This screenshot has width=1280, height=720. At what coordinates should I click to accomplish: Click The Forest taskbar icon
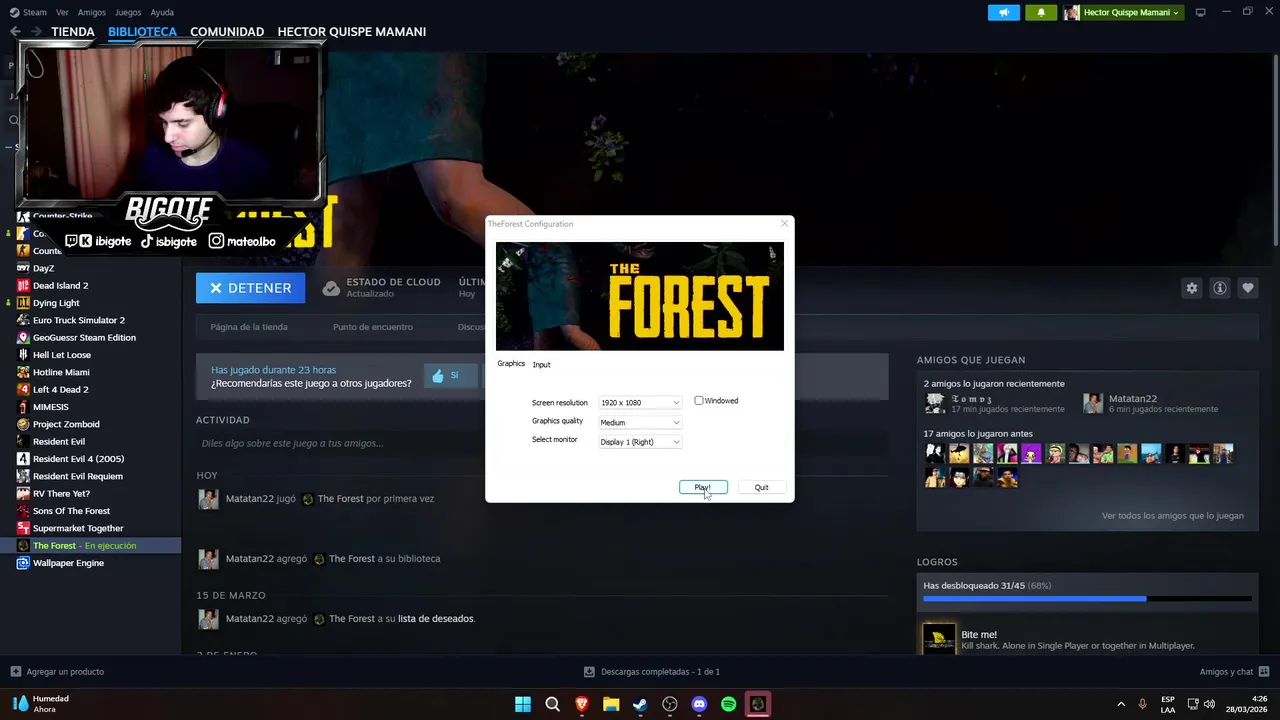click(x=758, y=704)
